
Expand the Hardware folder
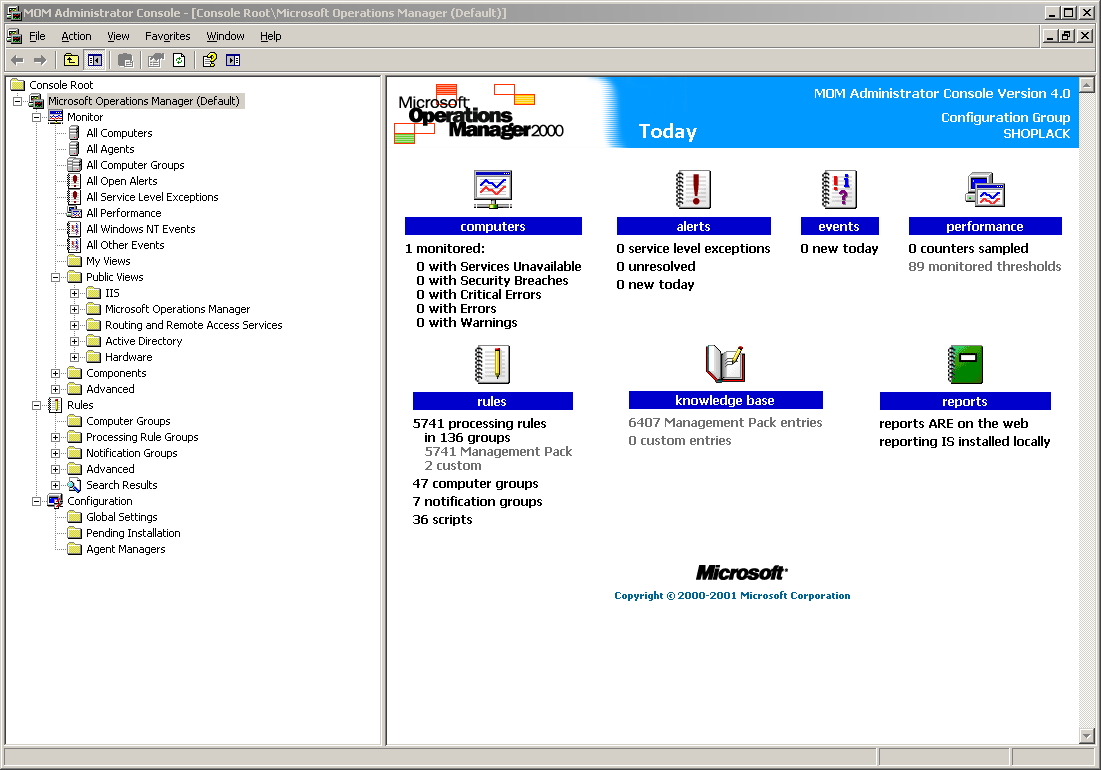74,357
